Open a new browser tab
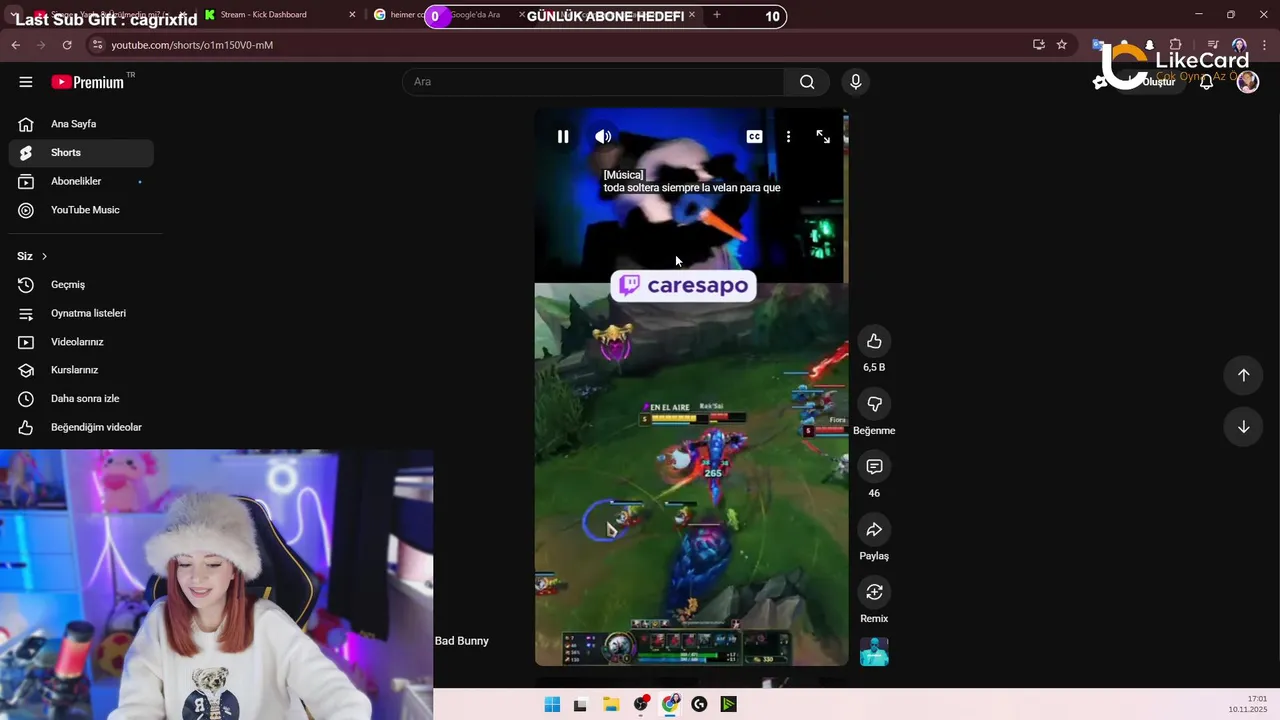 [717, 15]
